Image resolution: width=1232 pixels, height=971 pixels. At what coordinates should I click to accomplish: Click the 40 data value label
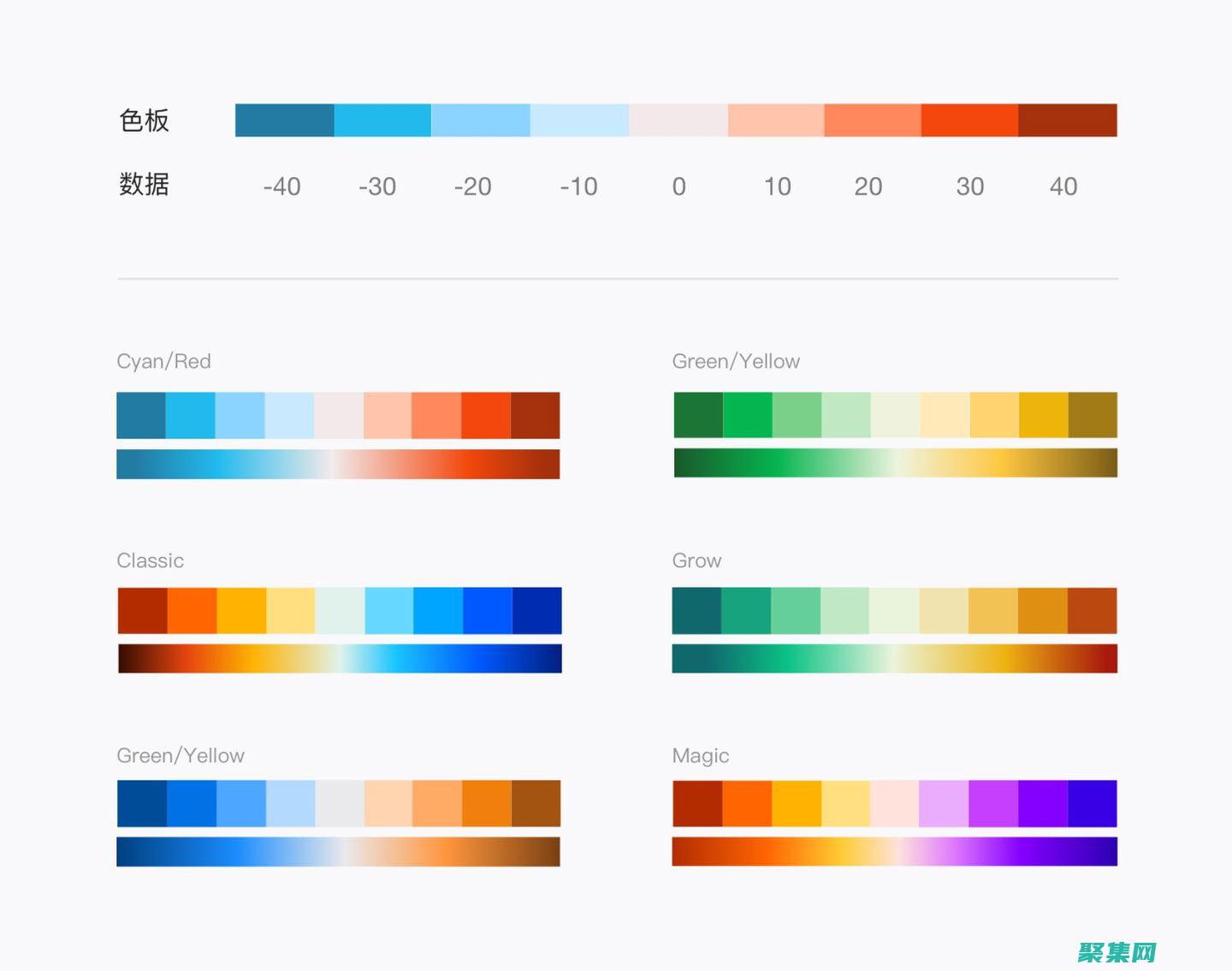tap(1063, 187)
